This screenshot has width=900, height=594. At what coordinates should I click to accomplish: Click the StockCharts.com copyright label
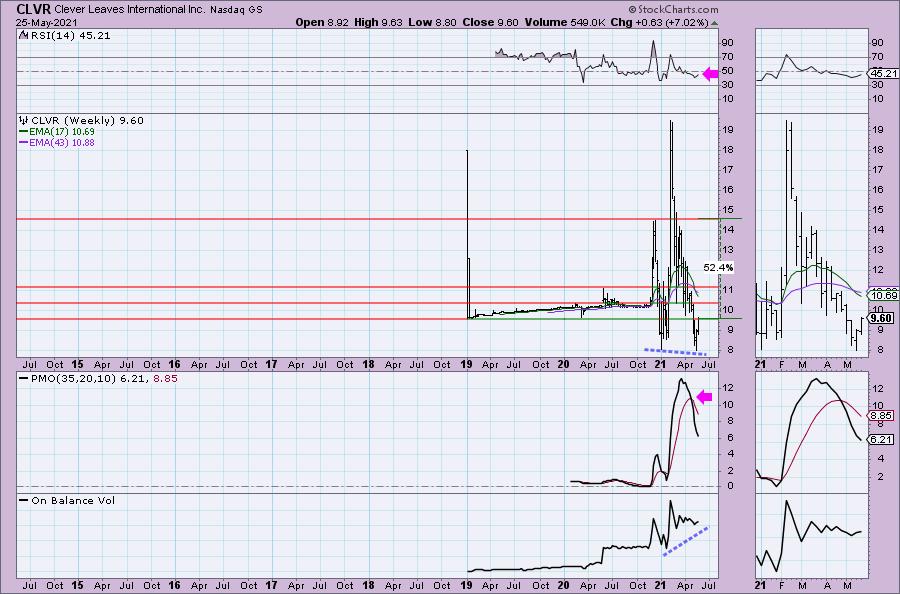(x=673, y=9)
